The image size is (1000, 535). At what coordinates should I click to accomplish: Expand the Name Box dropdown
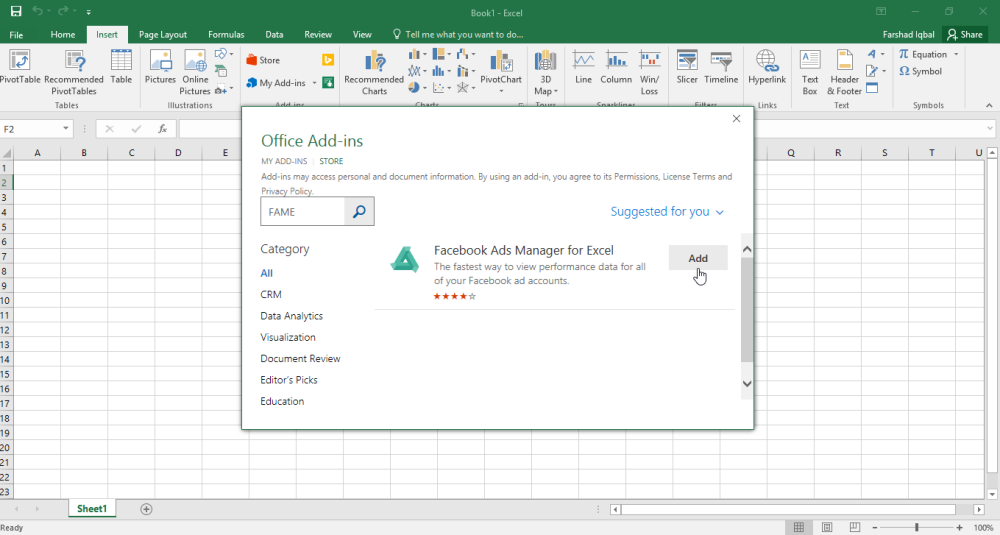tap(66, 129)
